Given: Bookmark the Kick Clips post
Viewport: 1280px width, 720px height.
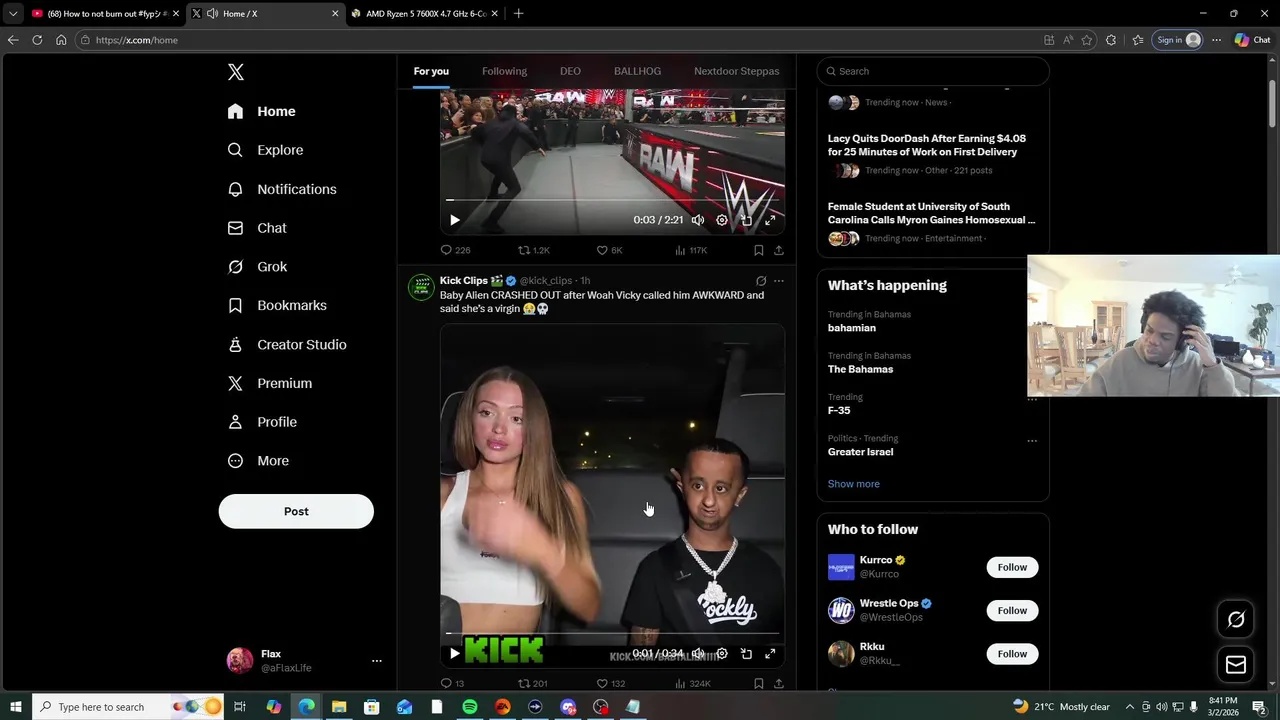Looking at the screenshot, I should (x=759, y=684).
